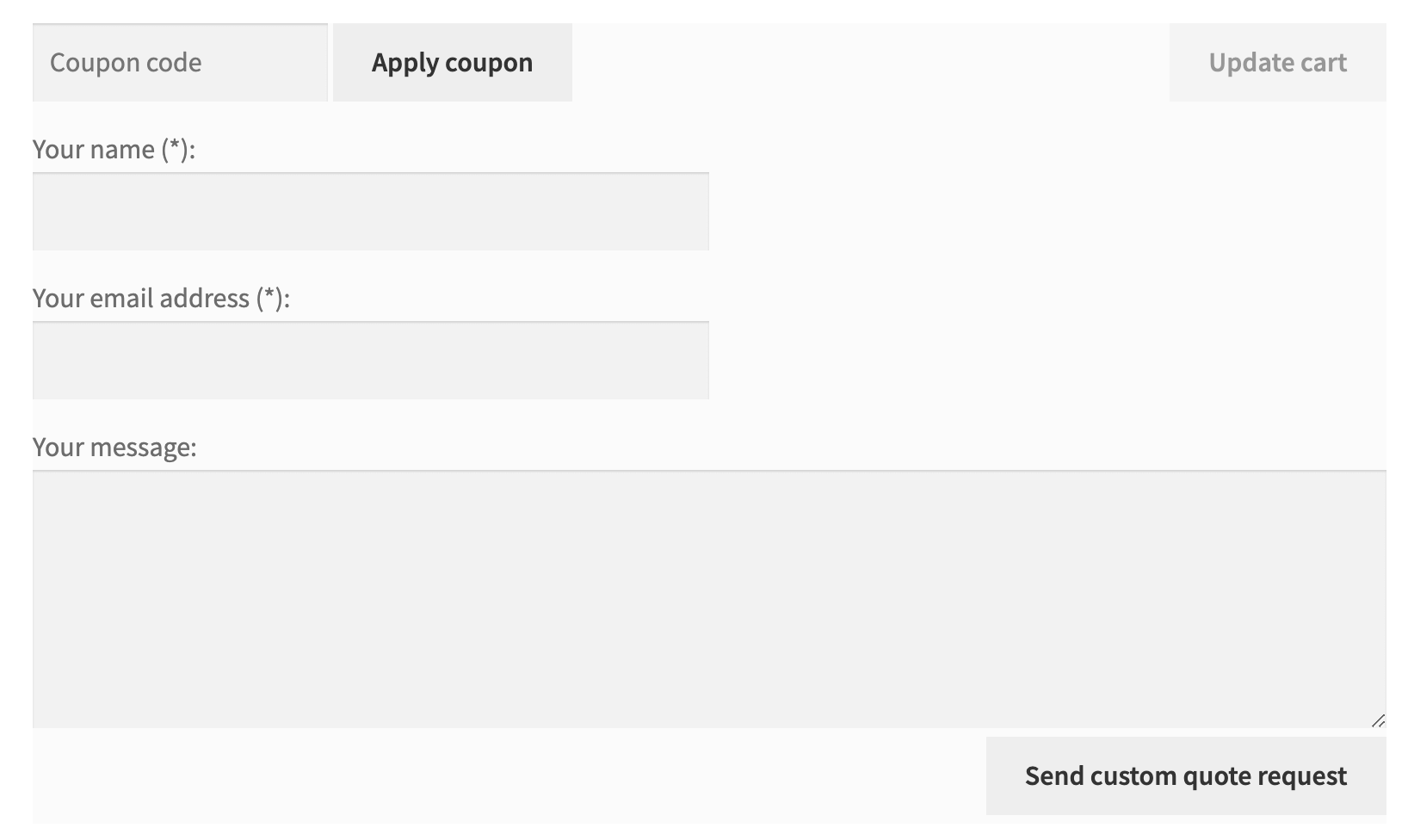This screenshot has height=840, width=1408.
Task: Activate the large message box
Action: pos(709,599)
